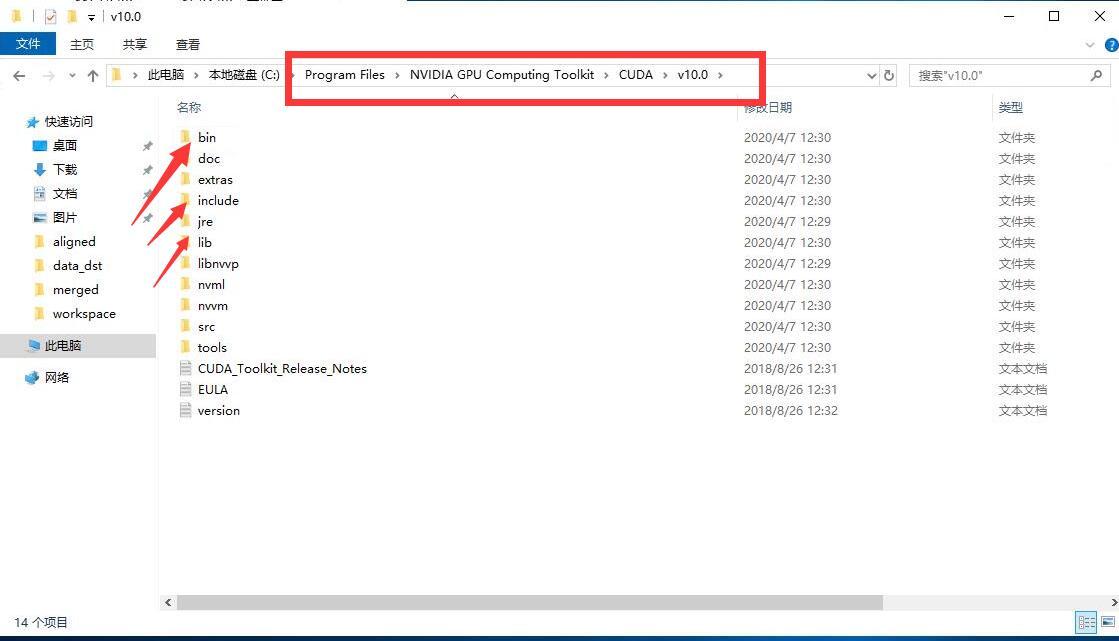Open the doc folder icon
Image resolution: width=1119 pixels, height=641 pixels.
[186, 158]
